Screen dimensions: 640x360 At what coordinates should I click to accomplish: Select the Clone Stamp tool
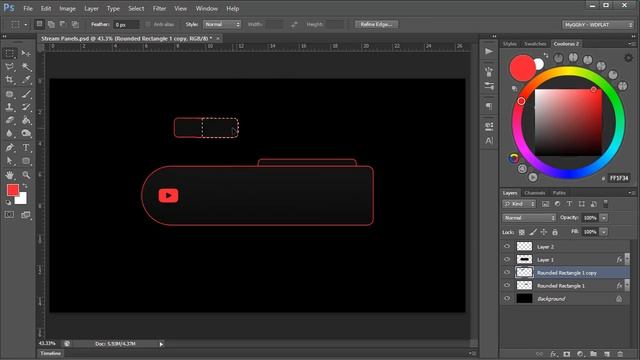click(x=9, y=107)
